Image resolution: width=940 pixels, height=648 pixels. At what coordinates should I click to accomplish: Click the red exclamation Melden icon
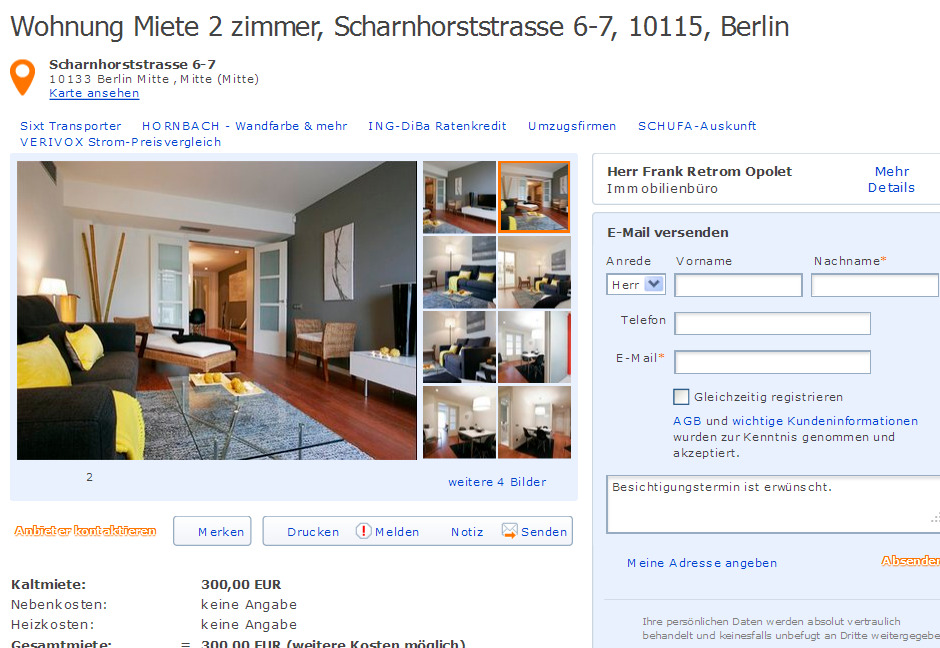pyautogui.click(x=363, y=531)
